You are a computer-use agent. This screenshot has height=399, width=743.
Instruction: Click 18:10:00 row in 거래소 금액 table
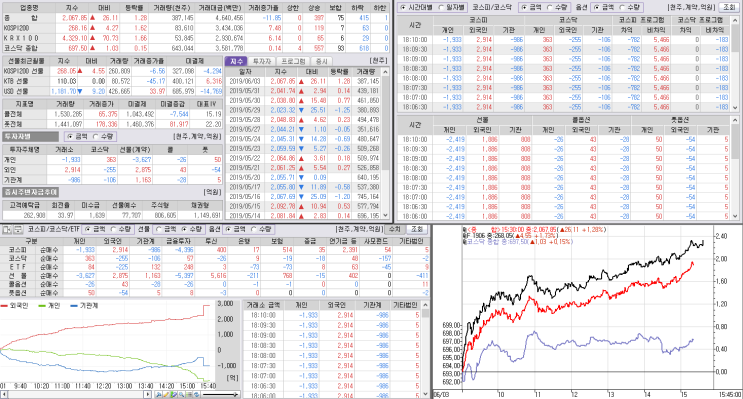[332, 315]
